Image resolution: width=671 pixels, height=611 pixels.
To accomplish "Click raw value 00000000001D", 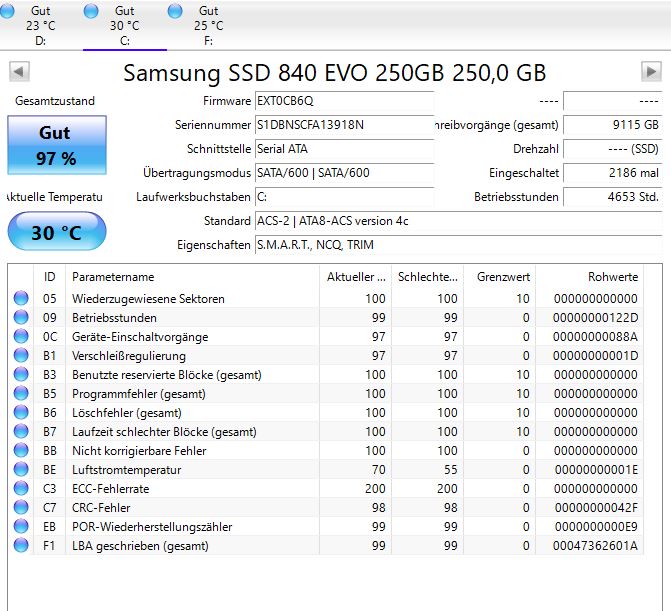I will [595, 356].
